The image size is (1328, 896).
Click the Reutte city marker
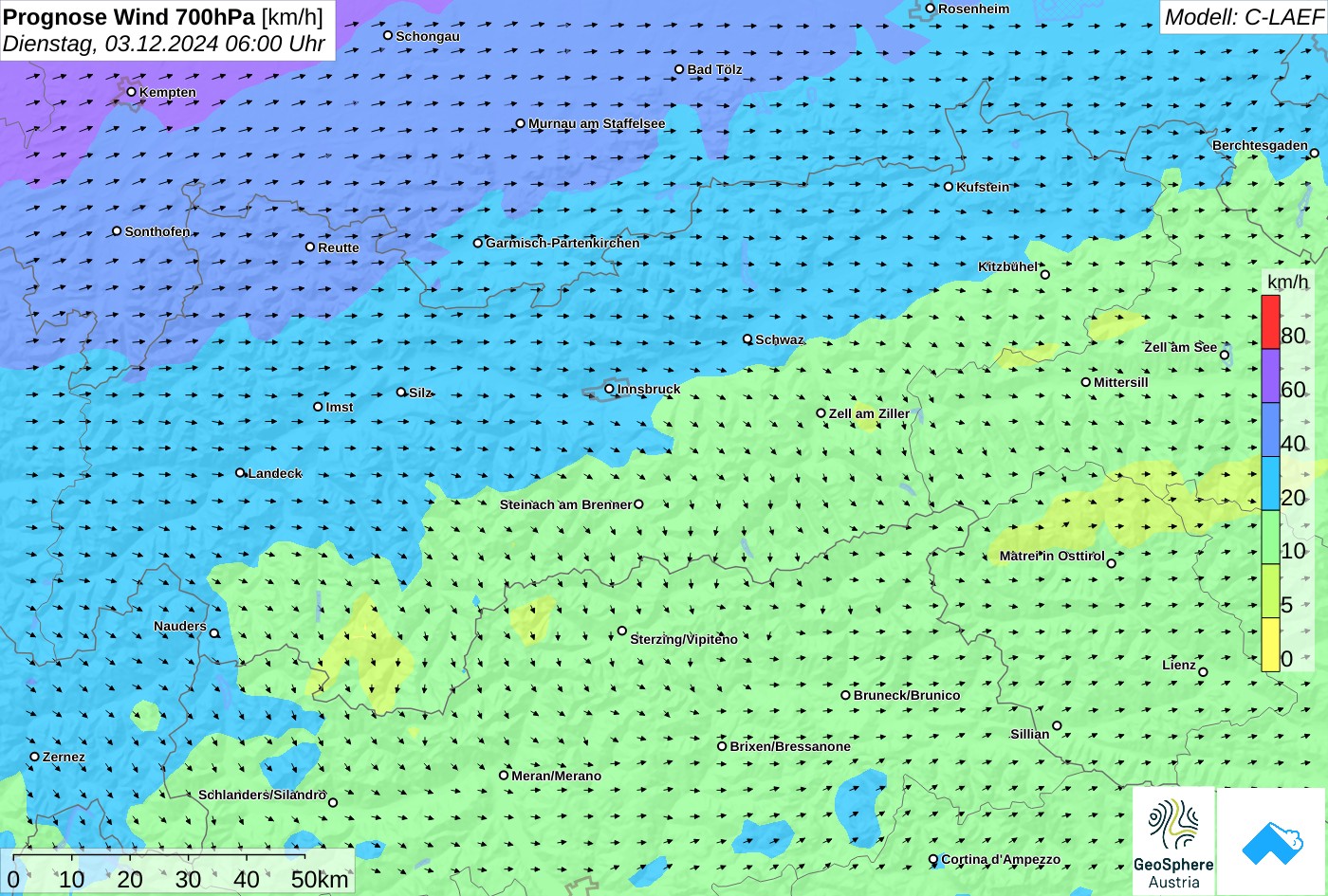[x=310, y=247]
